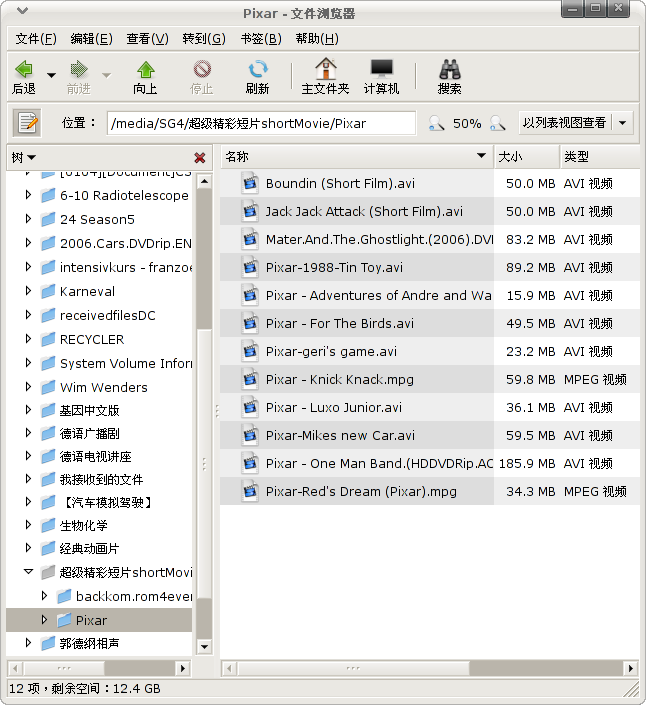Screen dimensions: 646x705
Task: Select Jack Jack Attack file icon
Action: coord(250,211)
